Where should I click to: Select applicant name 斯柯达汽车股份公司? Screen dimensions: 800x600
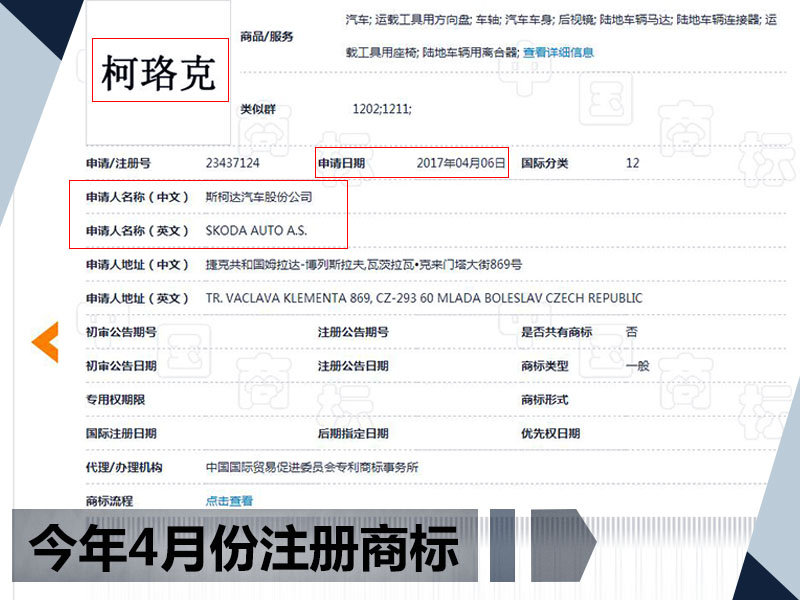coord(259,197)
